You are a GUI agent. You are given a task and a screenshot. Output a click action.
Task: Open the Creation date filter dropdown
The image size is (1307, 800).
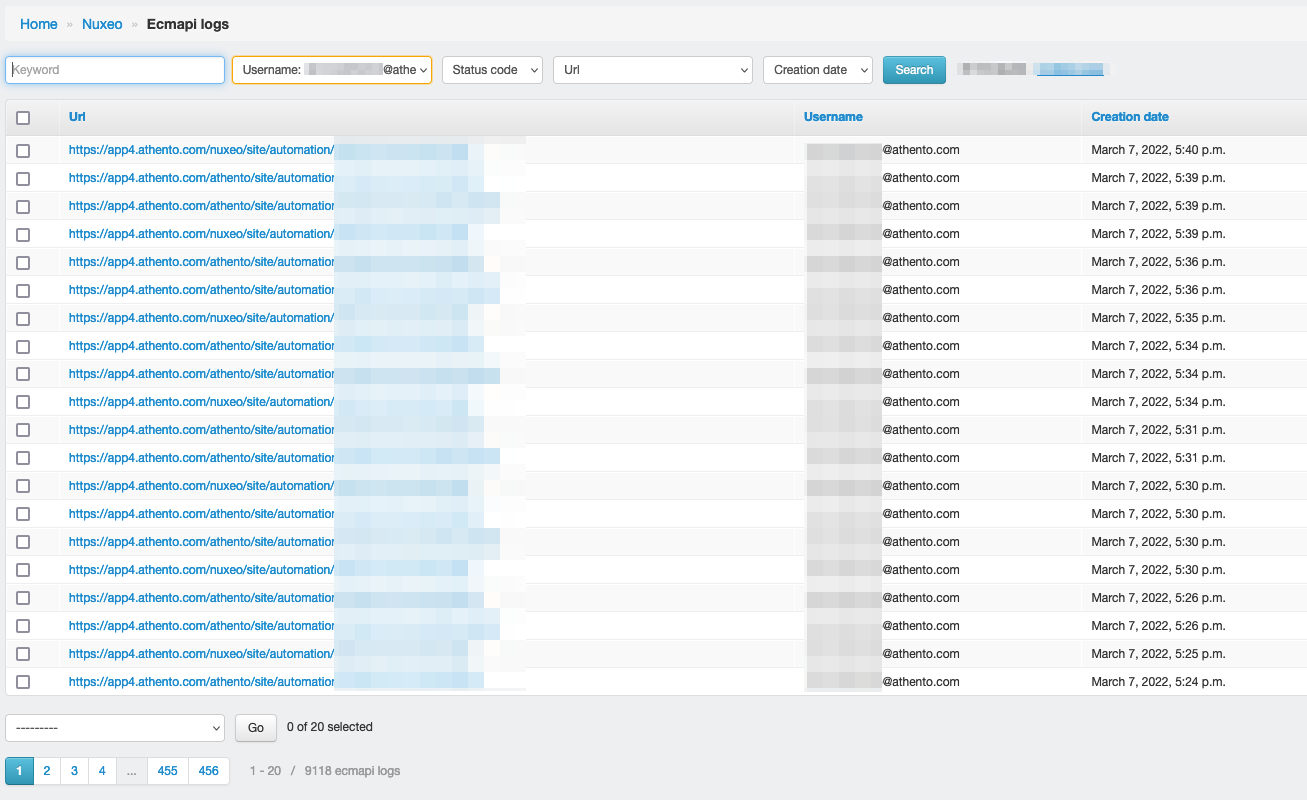817,70
